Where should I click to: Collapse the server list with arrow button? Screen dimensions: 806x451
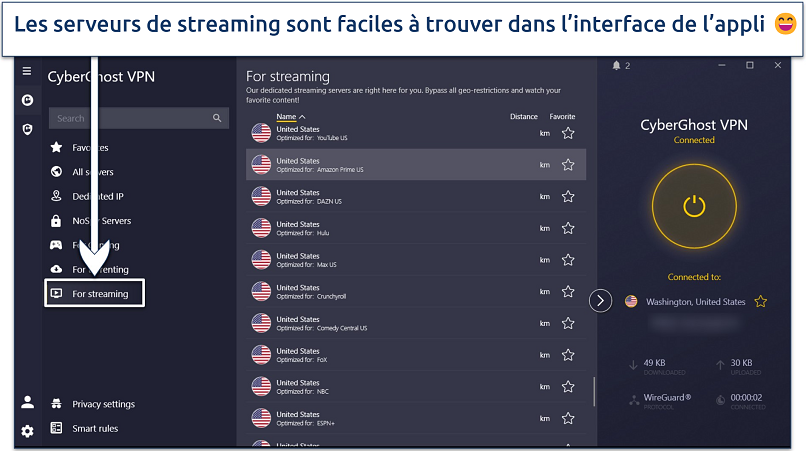[x=600, y=300]
